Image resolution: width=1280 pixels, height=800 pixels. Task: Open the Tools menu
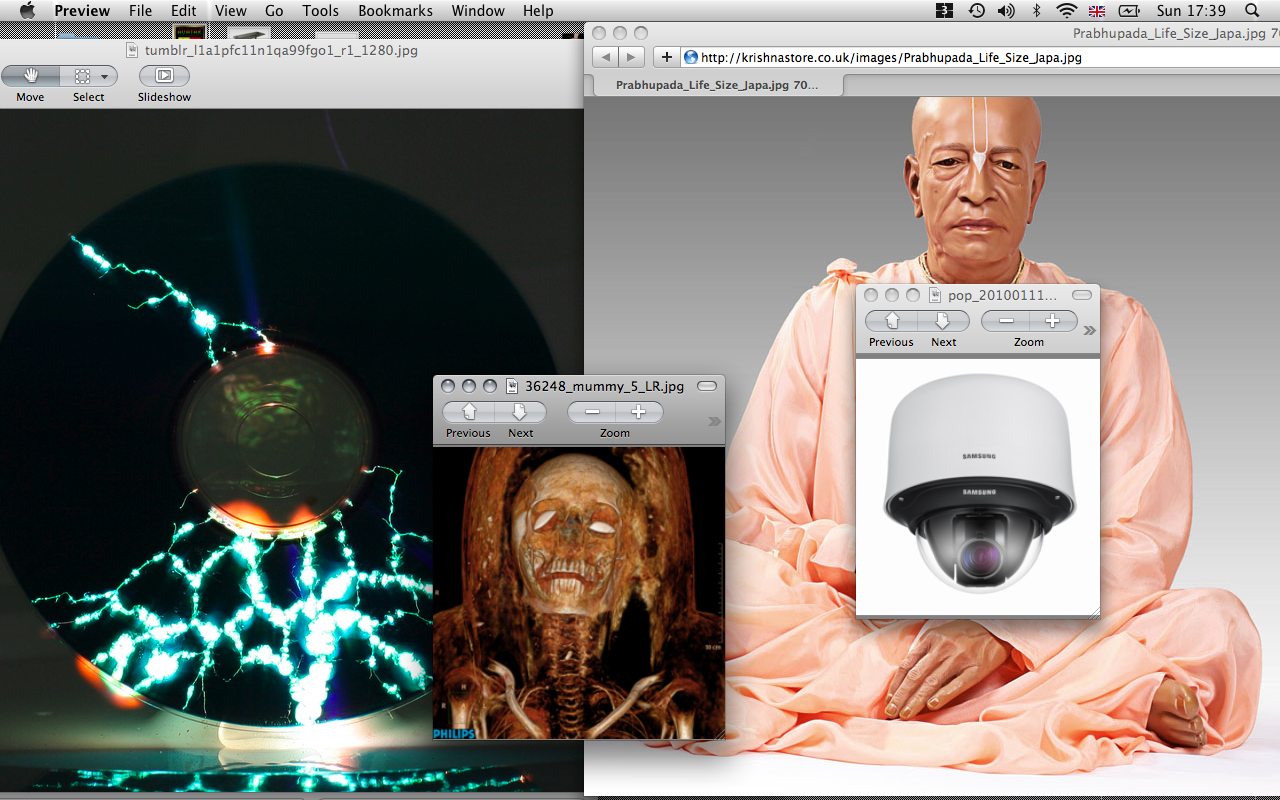pyautogui.click(x=321, y=11)
